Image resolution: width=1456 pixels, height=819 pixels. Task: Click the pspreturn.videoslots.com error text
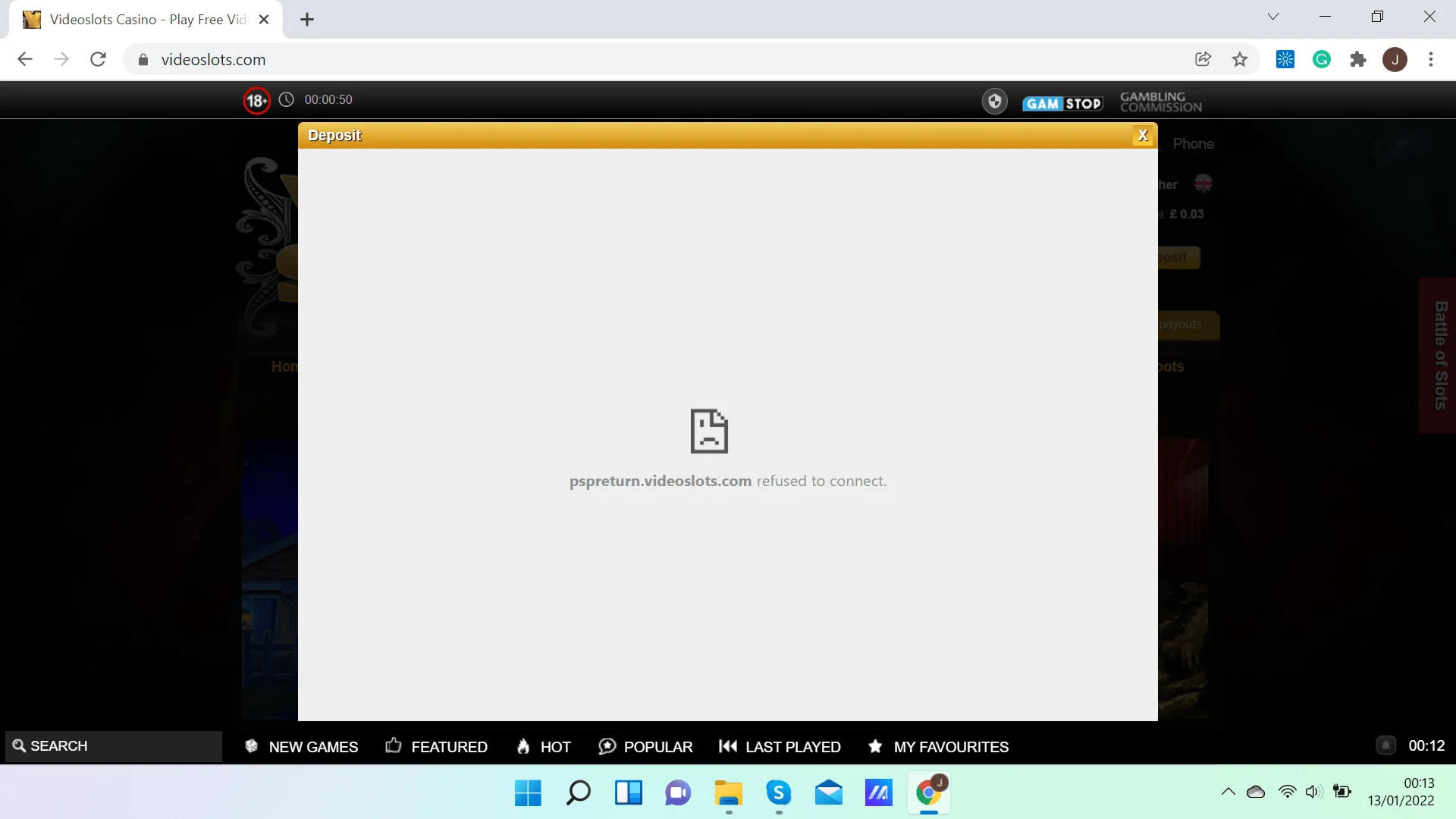tap(728, 481)
